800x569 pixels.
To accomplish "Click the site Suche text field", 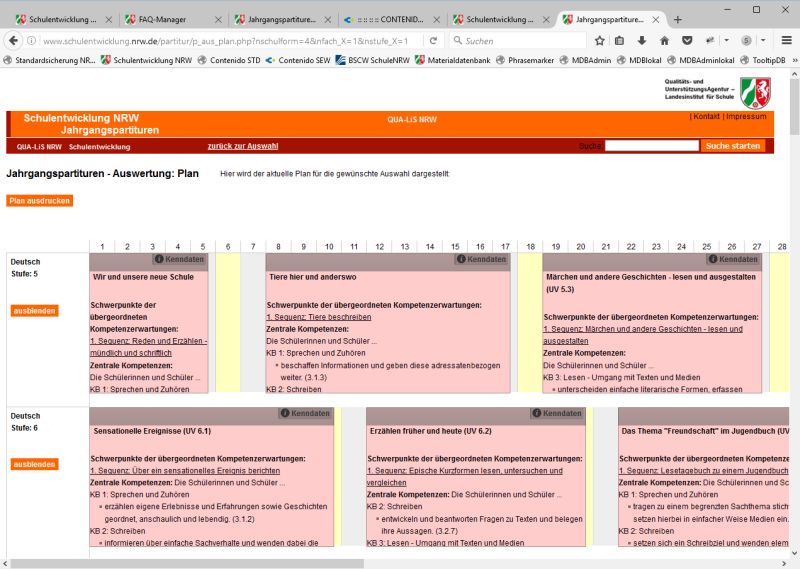I will point(651,146).
